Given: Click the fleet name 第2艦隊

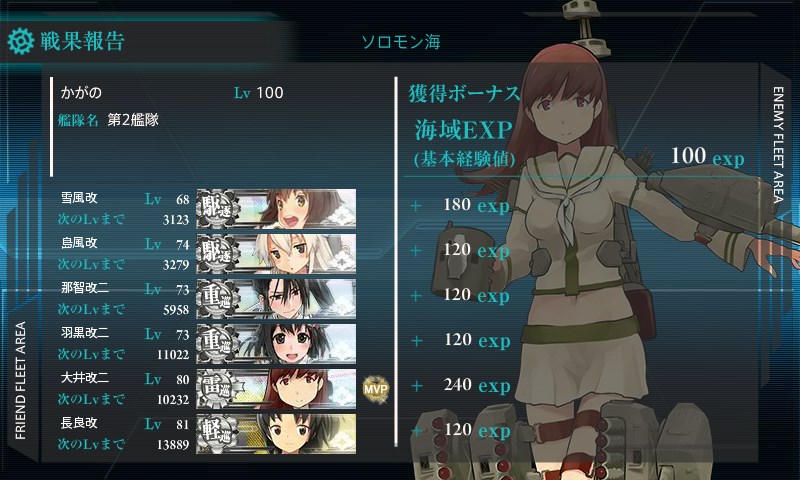Looking at the screenshot, I should coord(133,120).
